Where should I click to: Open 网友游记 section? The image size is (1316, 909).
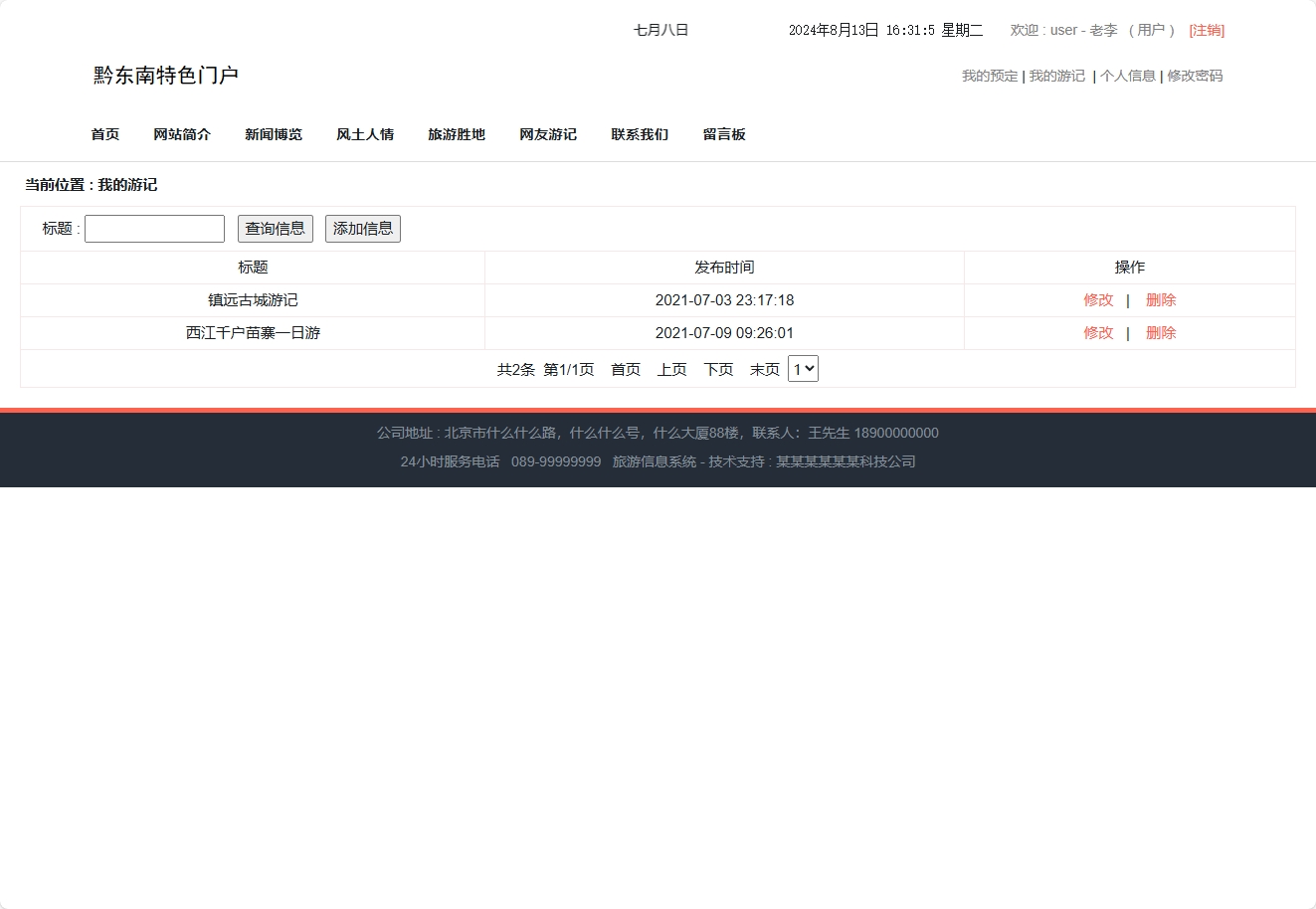click(x=548, y=134)
